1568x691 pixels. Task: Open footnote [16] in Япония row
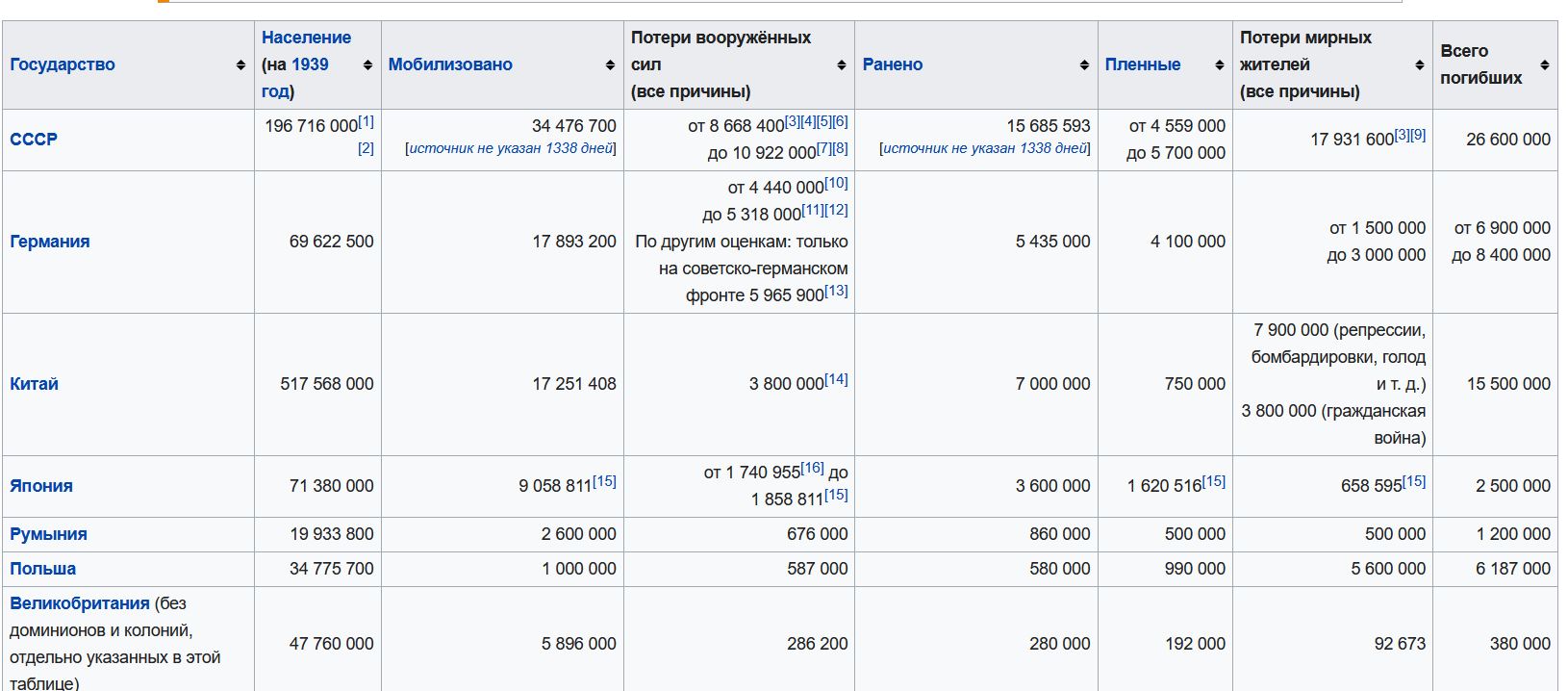click(813, 468)
